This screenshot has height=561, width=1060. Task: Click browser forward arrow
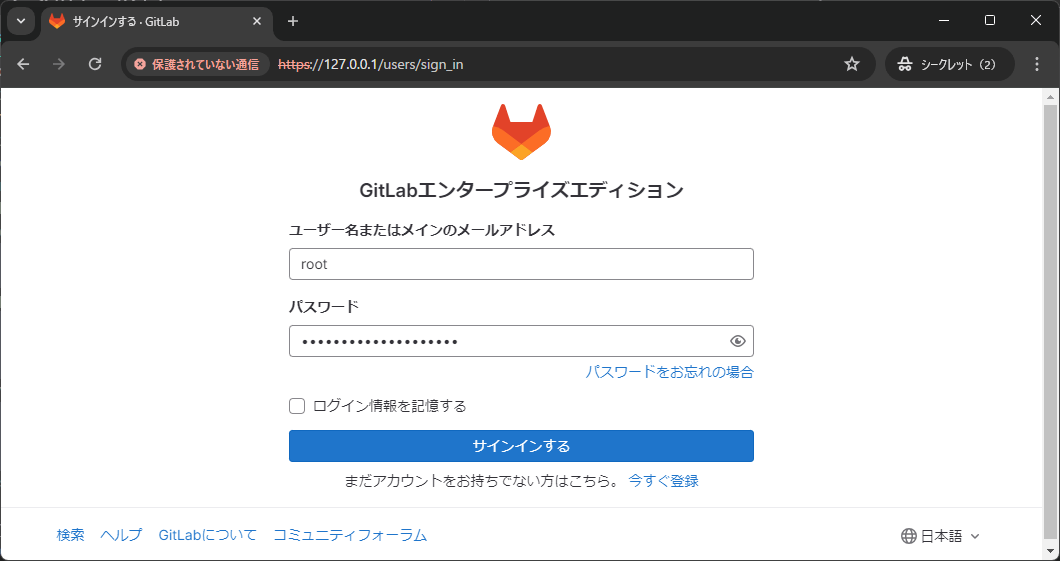59,64
